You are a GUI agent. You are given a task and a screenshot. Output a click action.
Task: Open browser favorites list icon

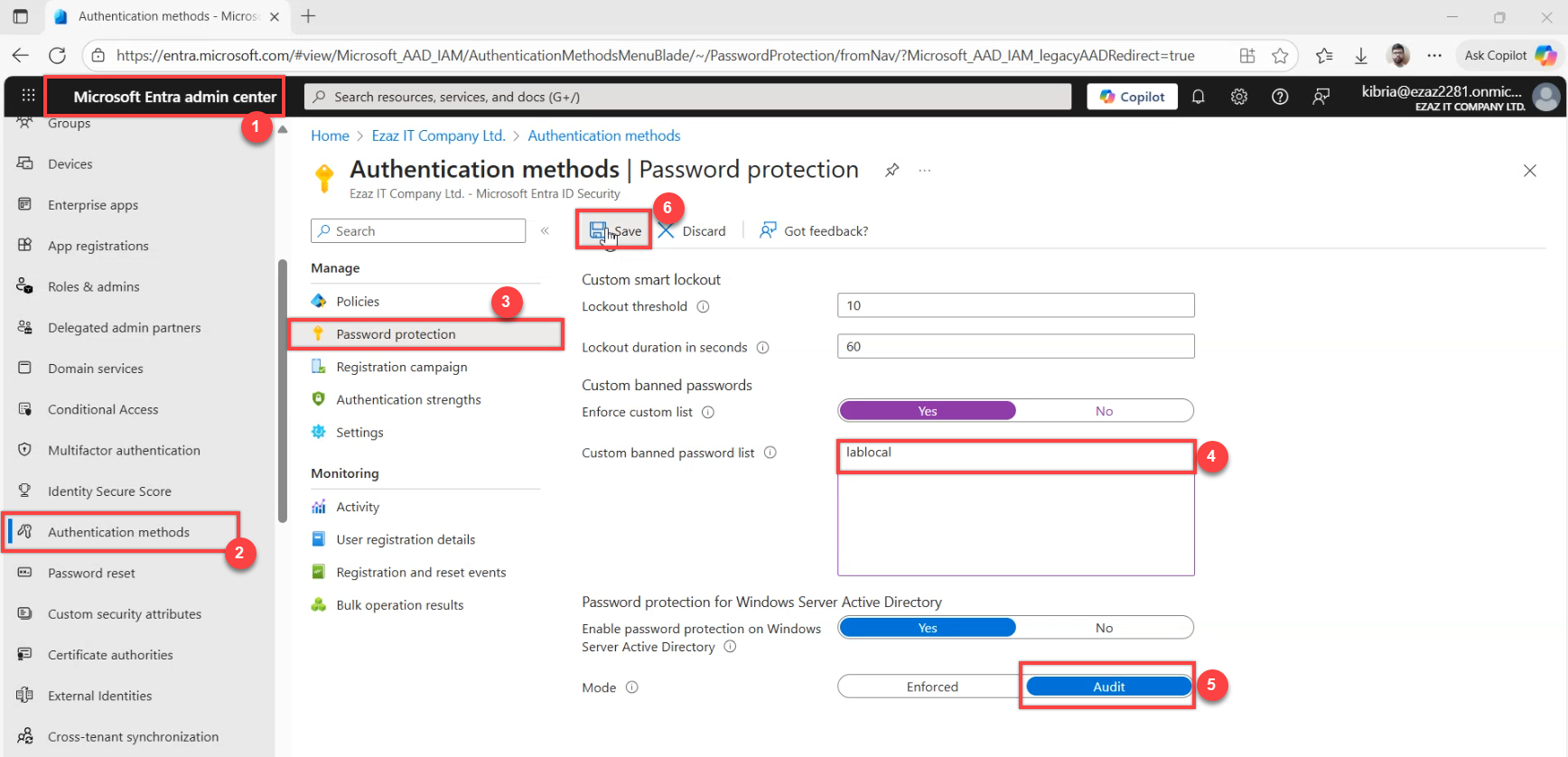click(x=1324, y=56)
